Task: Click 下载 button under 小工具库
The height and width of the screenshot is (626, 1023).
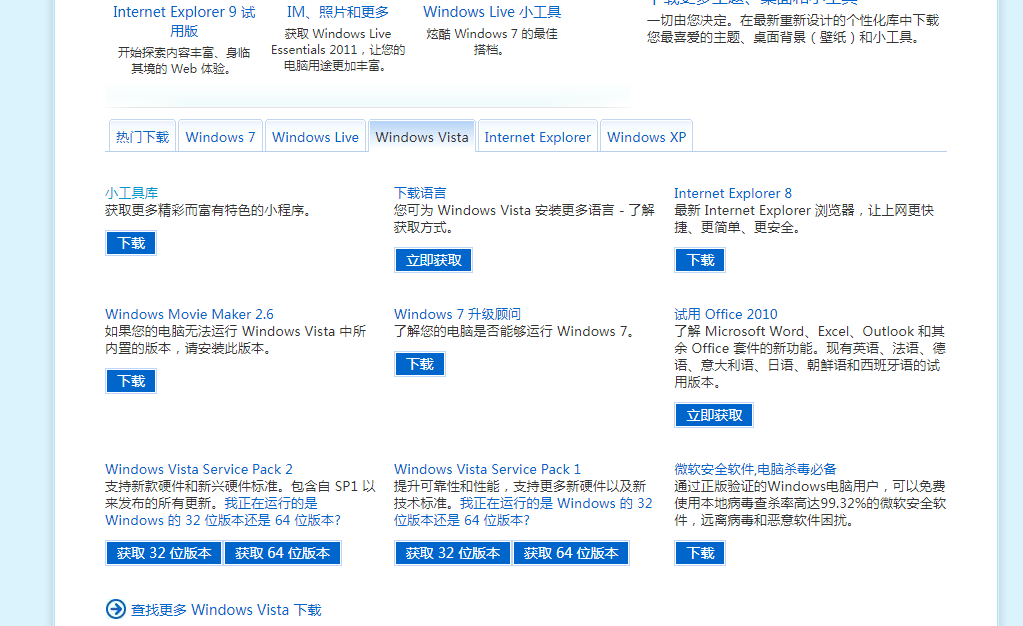Action: pos(131,243)
